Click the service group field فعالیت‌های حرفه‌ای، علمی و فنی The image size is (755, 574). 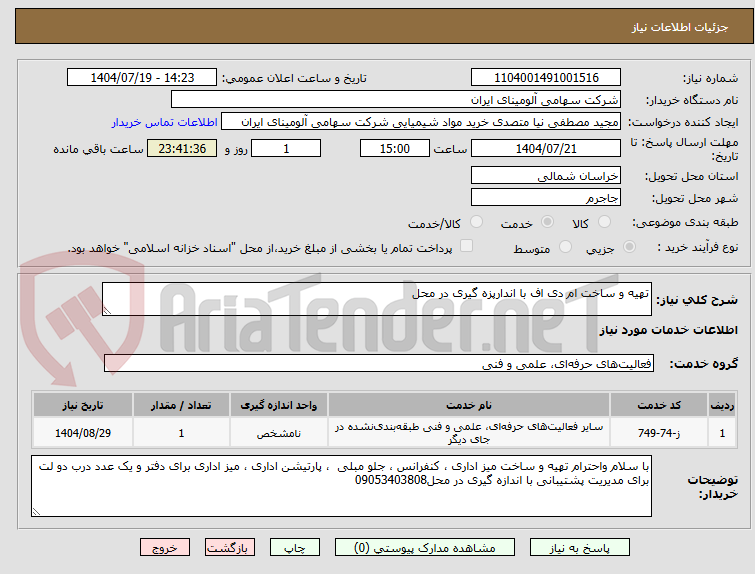tap(378, 364)
